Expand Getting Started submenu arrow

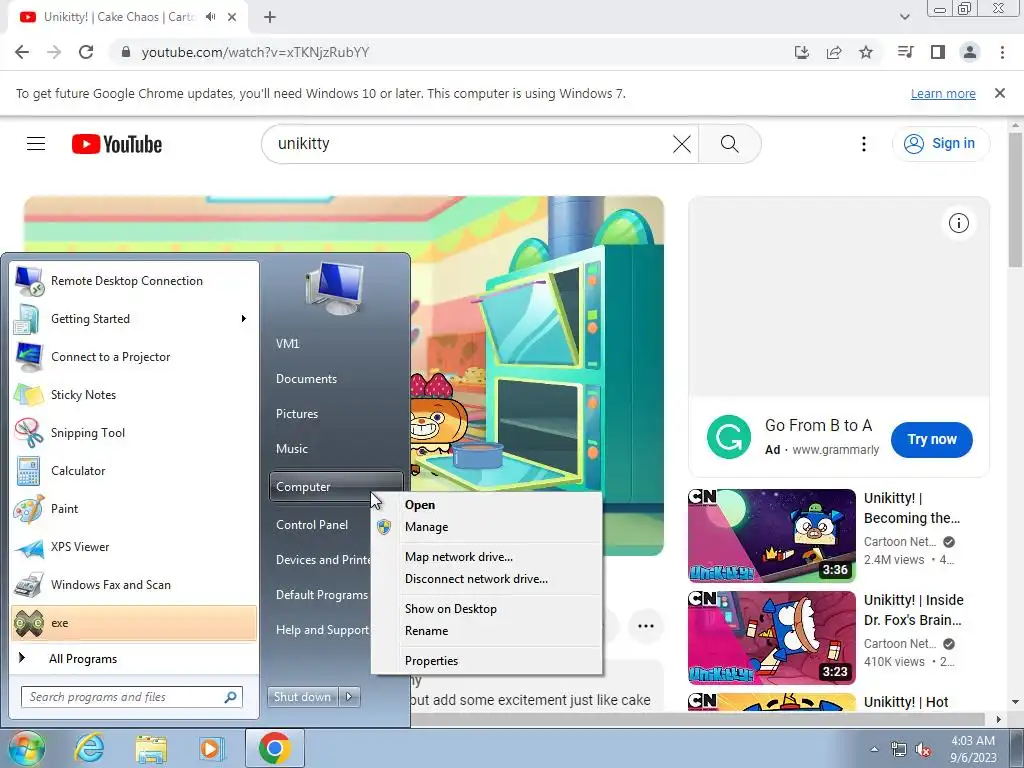[244, 319]
